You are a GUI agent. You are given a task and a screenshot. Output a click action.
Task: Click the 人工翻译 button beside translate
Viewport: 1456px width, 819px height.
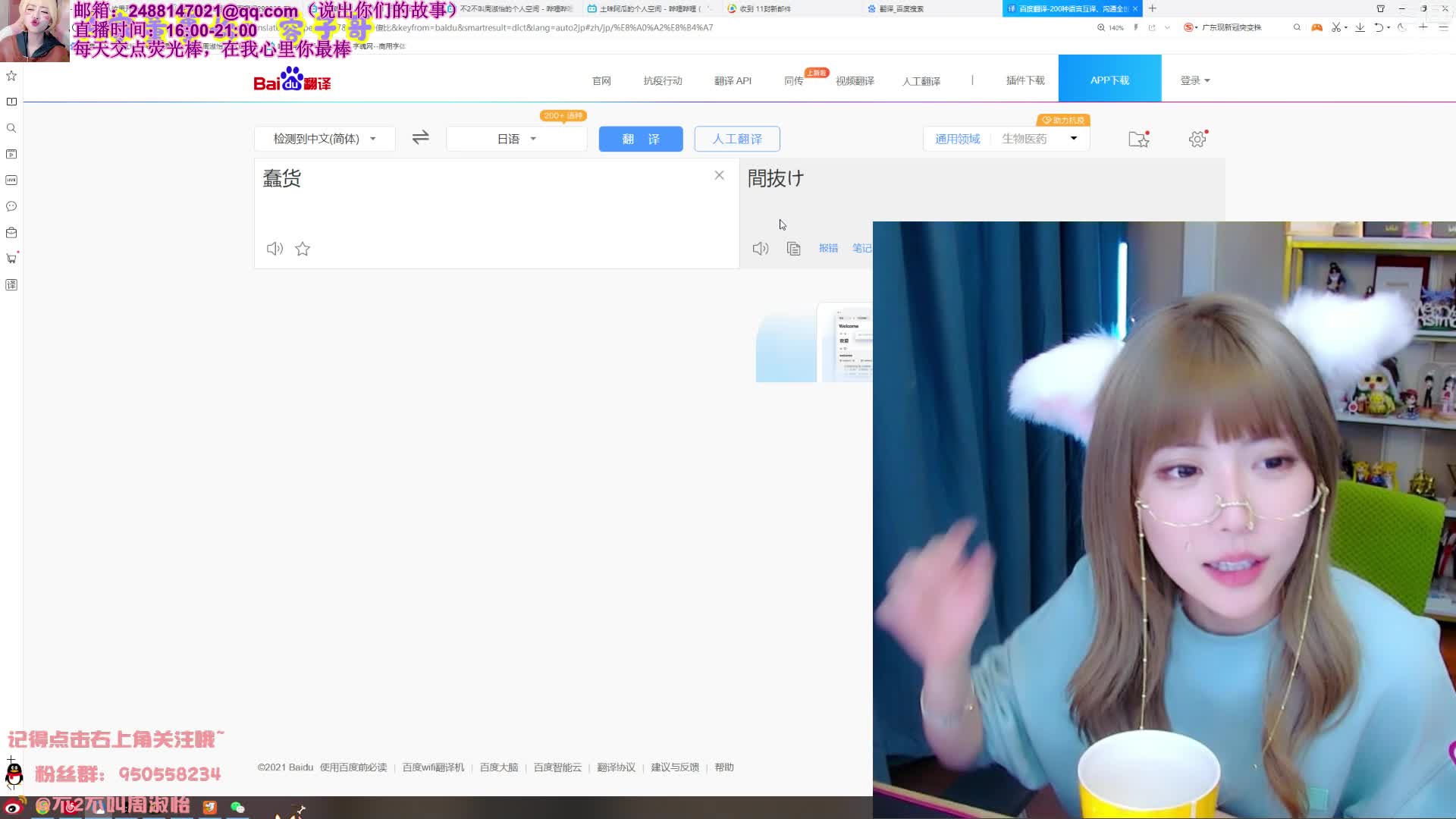coord(737,139)
